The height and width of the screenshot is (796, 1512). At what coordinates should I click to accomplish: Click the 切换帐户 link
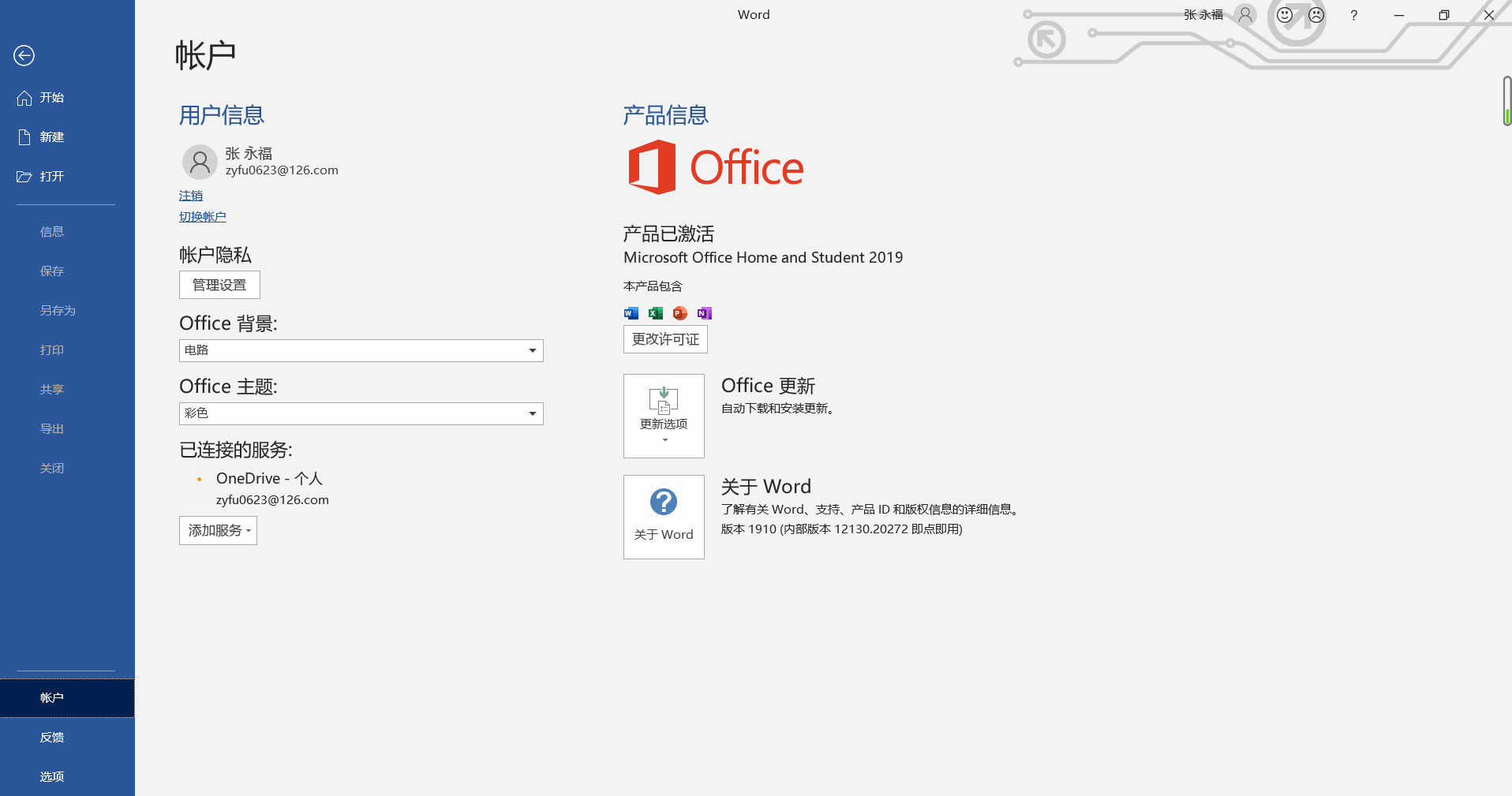[203, 217]
